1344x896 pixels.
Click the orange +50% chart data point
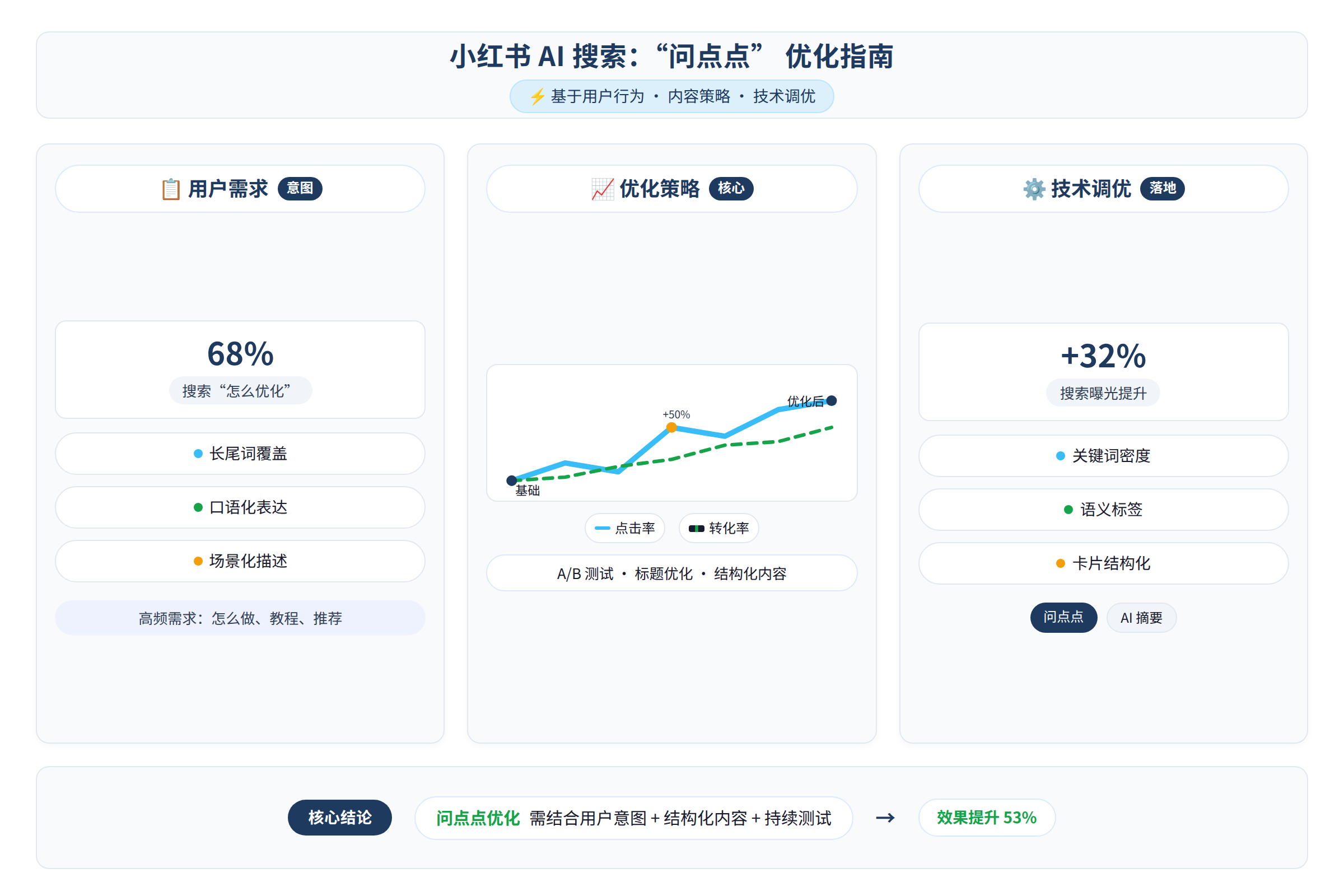[672, 427]
